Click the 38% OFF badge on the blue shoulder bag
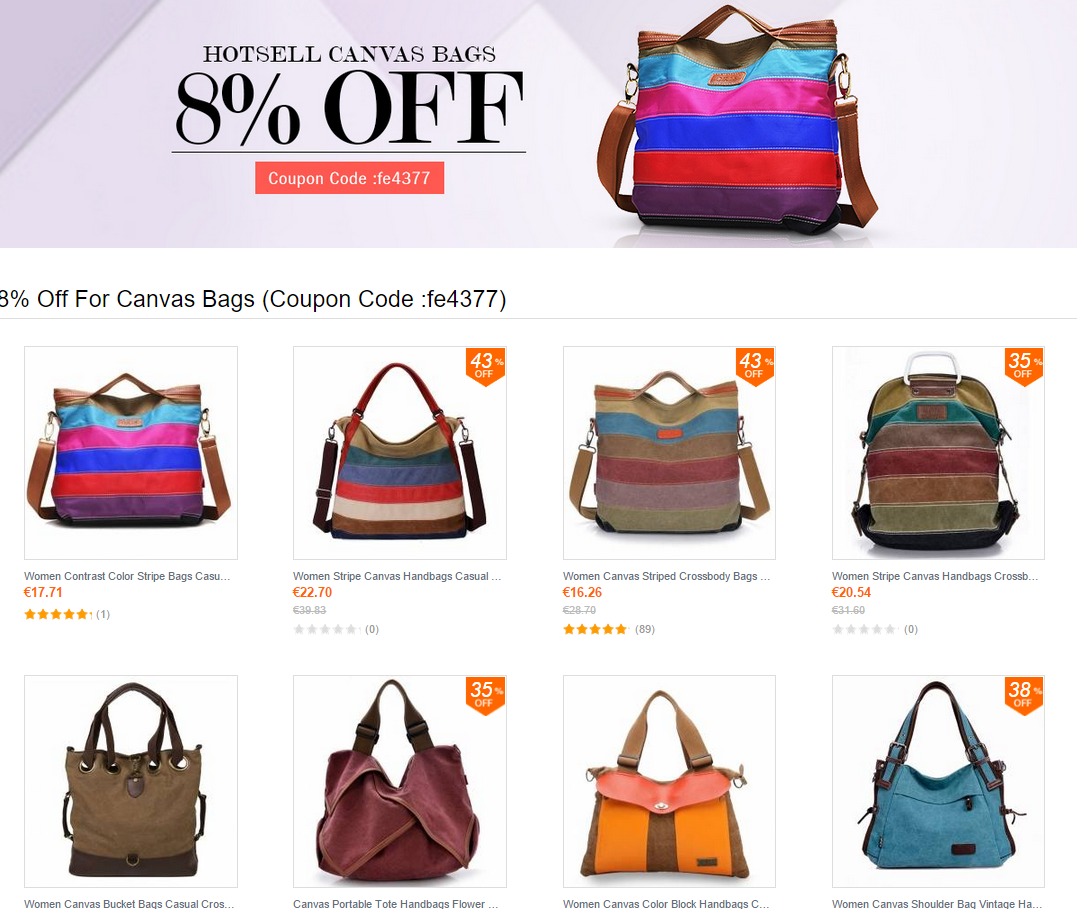Viewport: 1077px width, 909px height. pos(1024,695)
